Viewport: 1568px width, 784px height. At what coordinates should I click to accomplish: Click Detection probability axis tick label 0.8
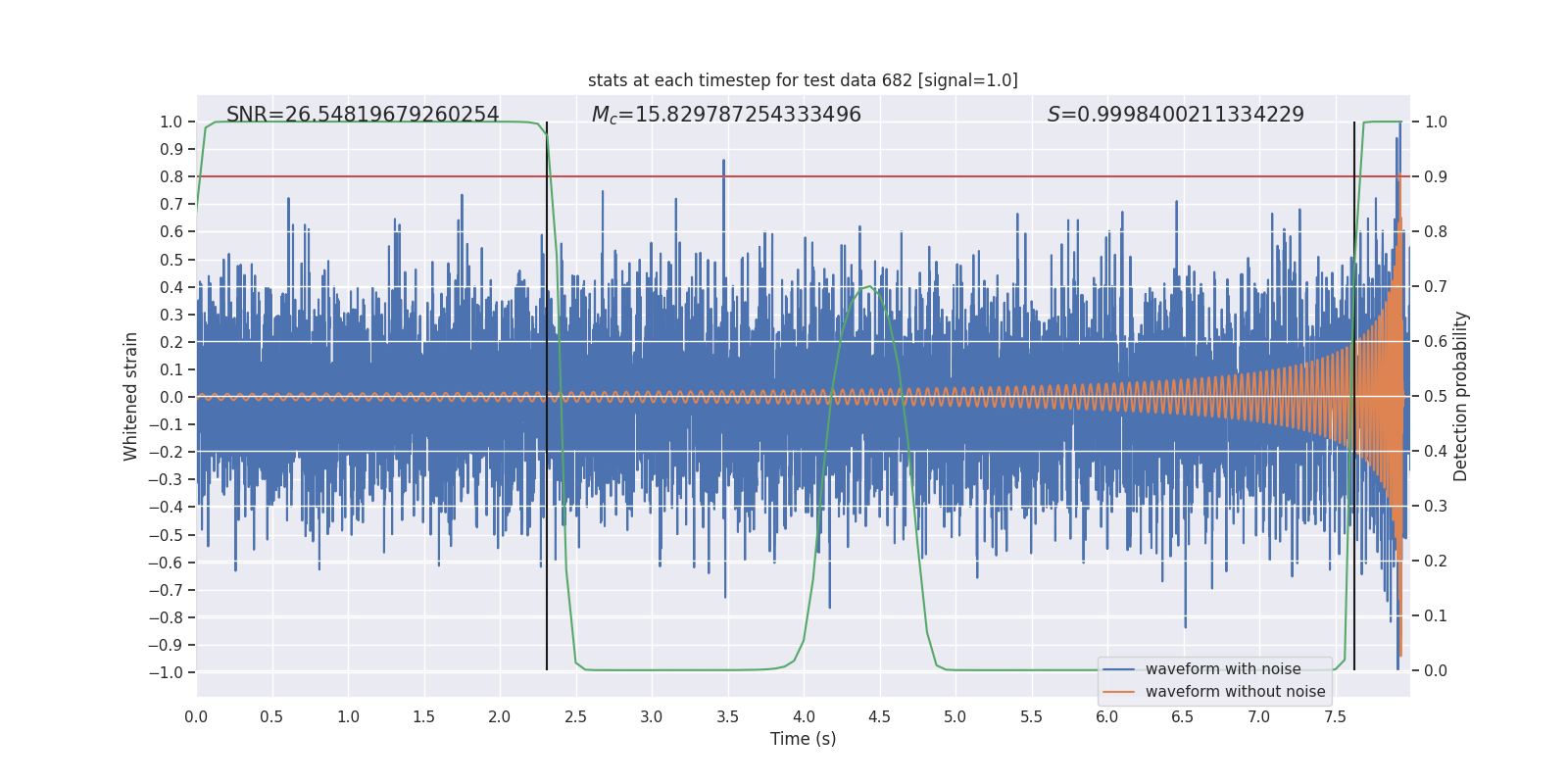pos(1436,231)
